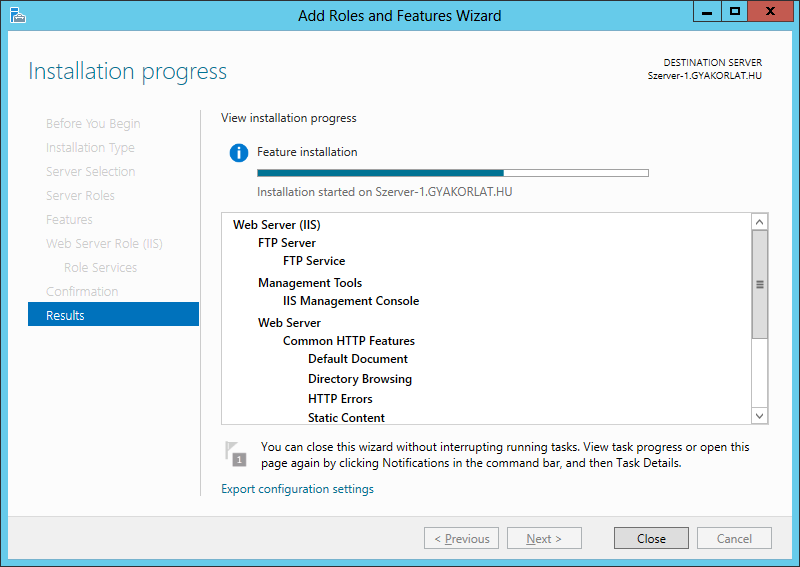Click the wizard icon in the title bar
This screenshot has width=800, height=567.
[17, 15]
